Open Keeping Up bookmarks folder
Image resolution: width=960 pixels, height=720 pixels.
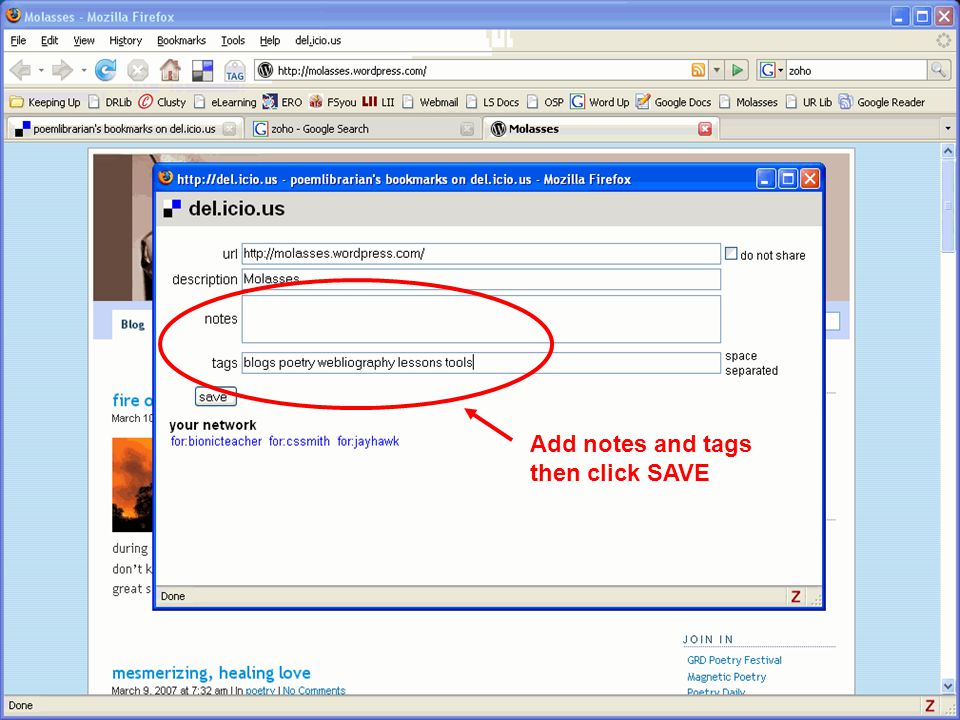45,102
